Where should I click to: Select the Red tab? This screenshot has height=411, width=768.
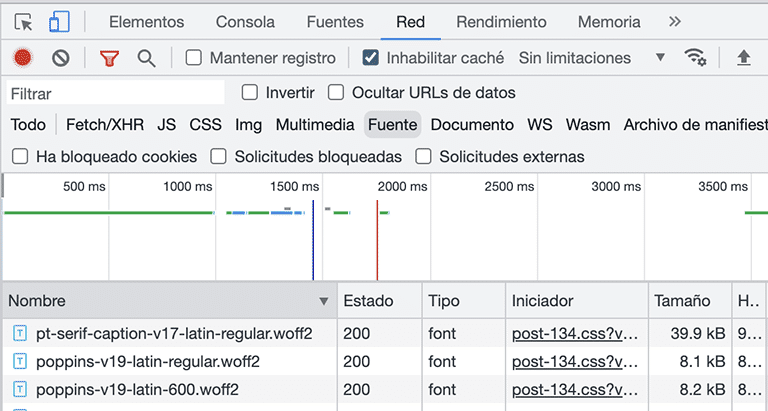pyautogui.click(x=410, y=22)
